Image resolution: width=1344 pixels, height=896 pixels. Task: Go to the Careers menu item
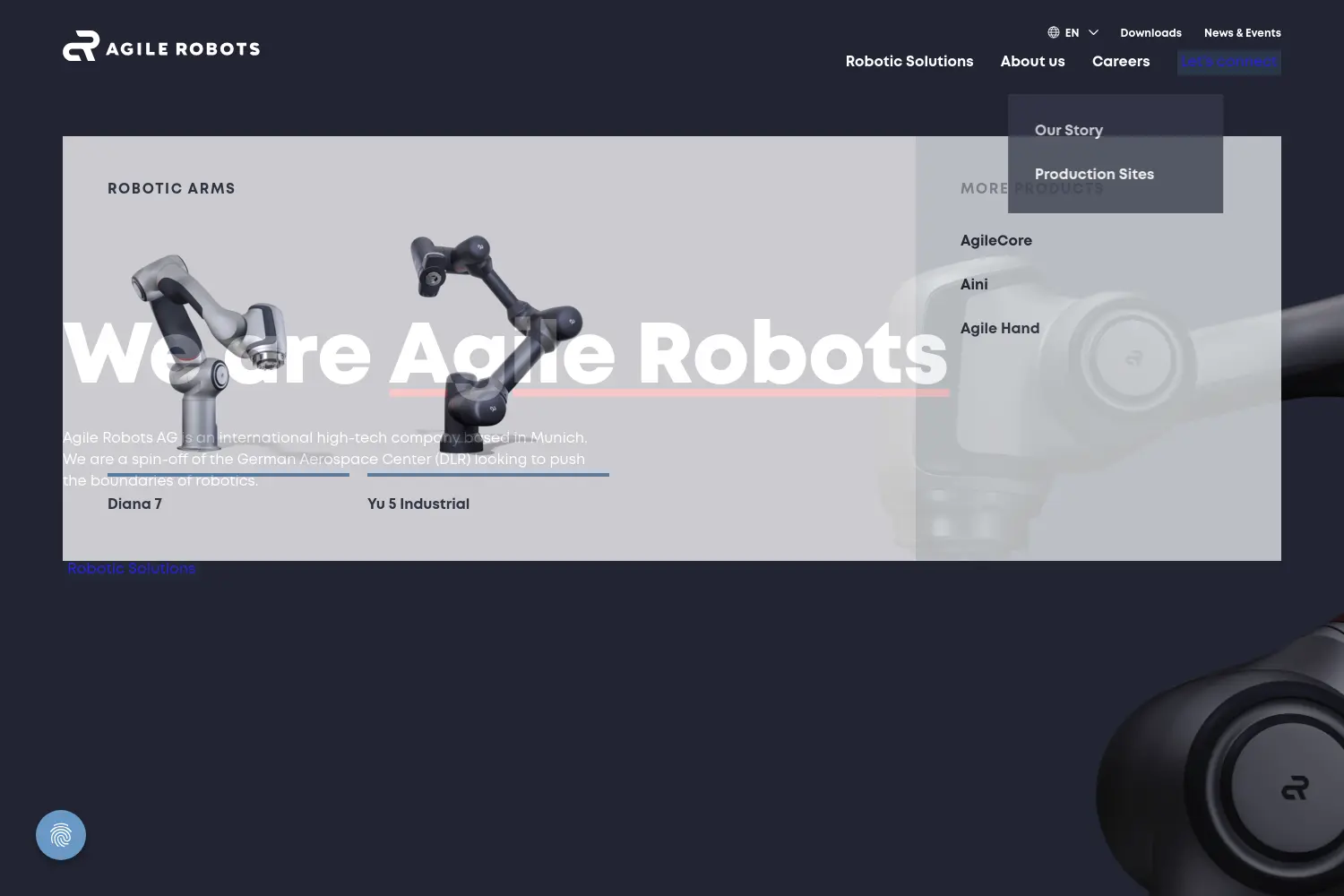coord(1121,61)
